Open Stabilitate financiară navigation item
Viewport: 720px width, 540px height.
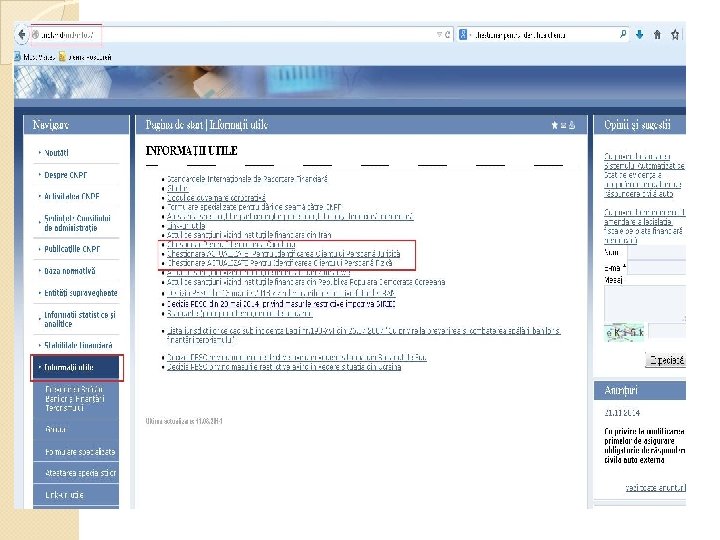pos(78,345)
